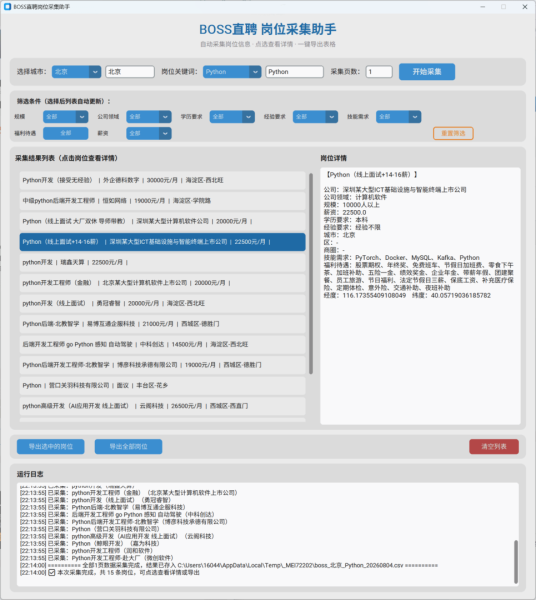Open the city selection dropdown showing 北京

[77, 72]
